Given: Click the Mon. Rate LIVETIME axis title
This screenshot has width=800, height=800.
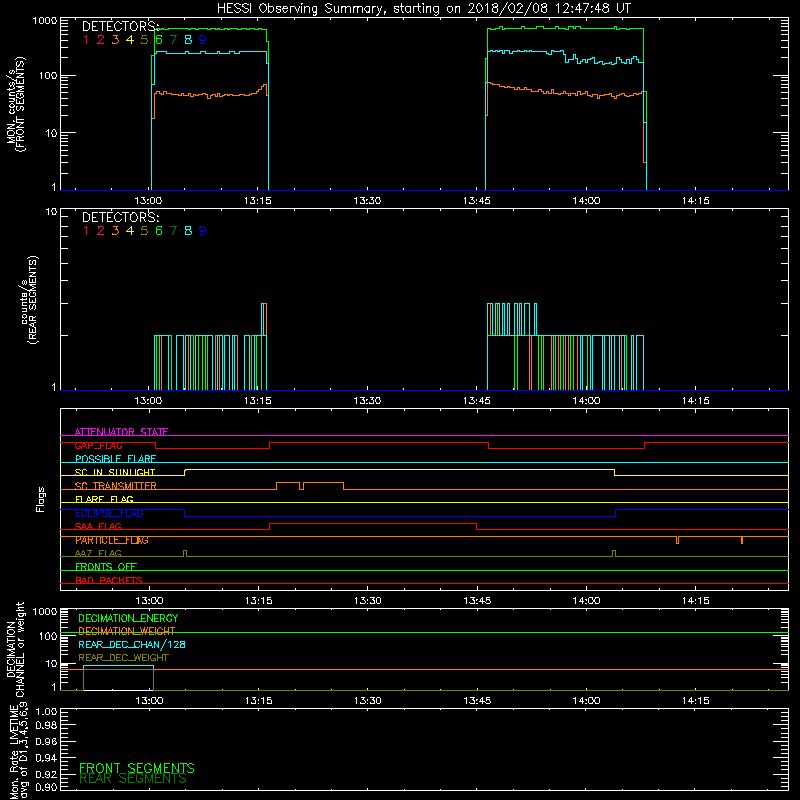Looking at the screenshot, I should (18, 751).
